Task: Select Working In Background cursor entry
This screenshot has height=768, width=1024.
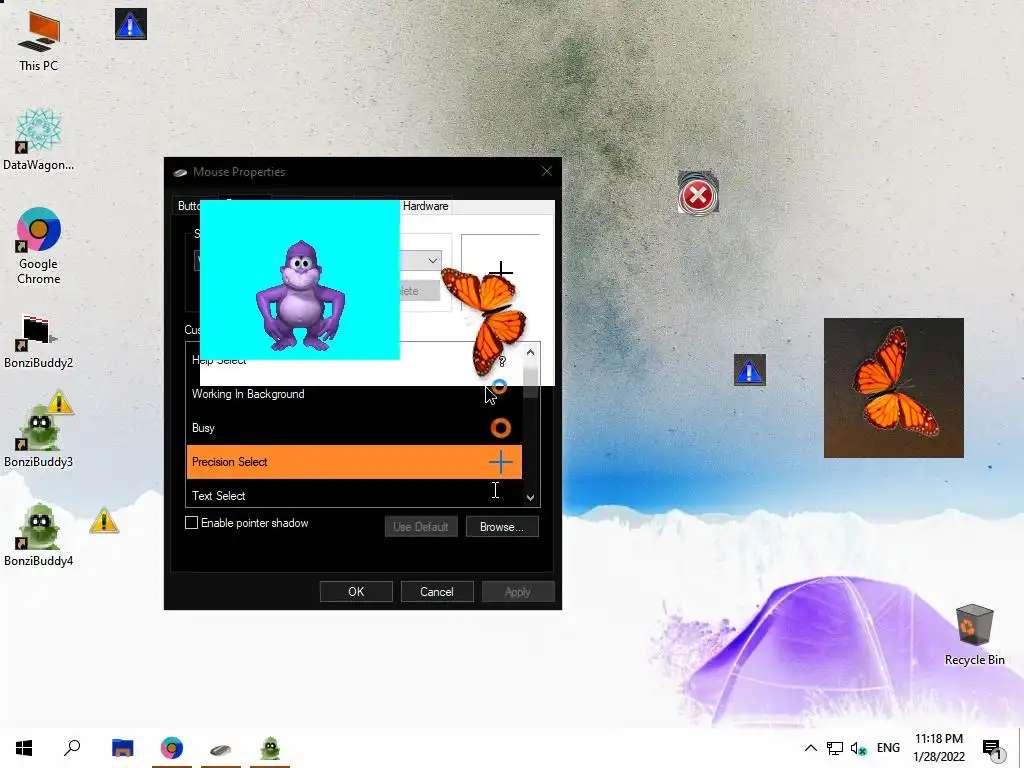Action: pos(354,394)
